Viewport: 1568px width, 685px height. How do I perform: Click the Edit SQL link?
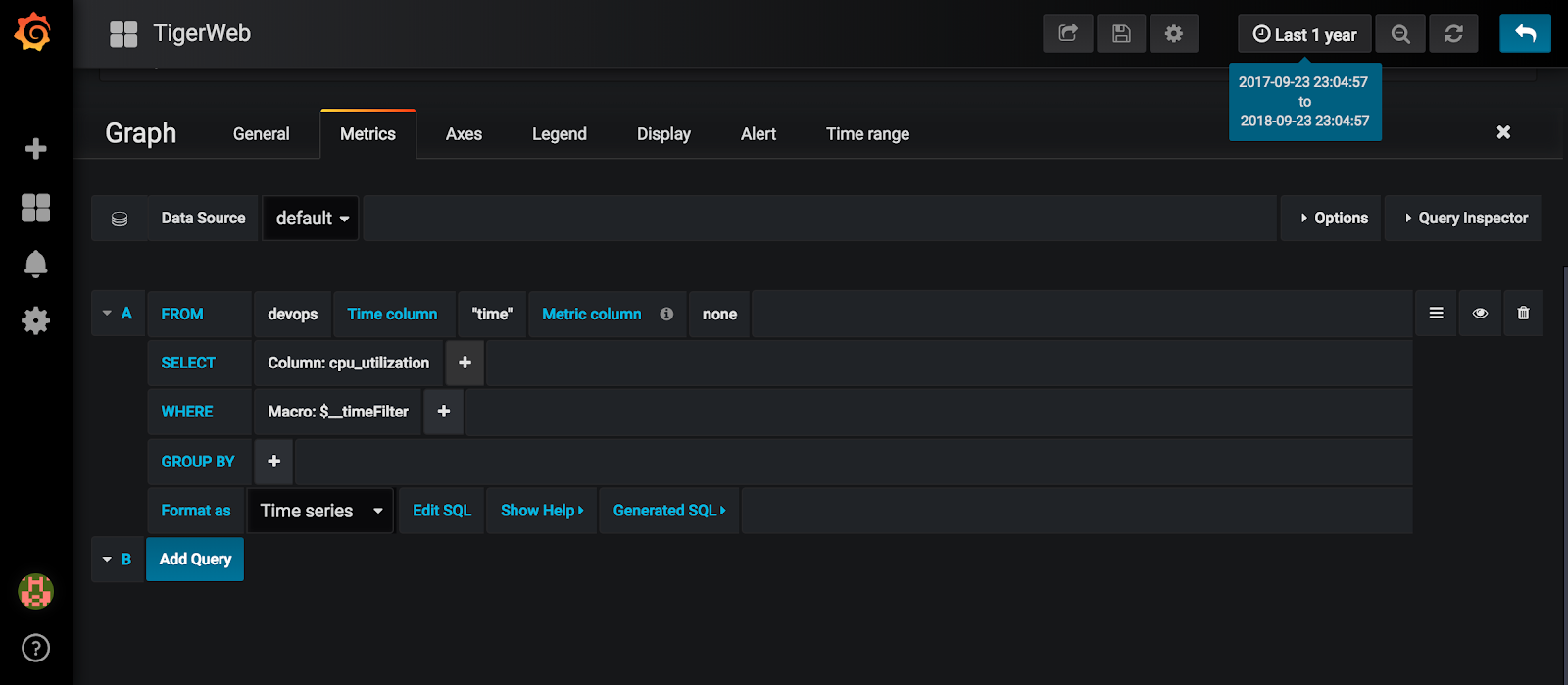point(442,511)
